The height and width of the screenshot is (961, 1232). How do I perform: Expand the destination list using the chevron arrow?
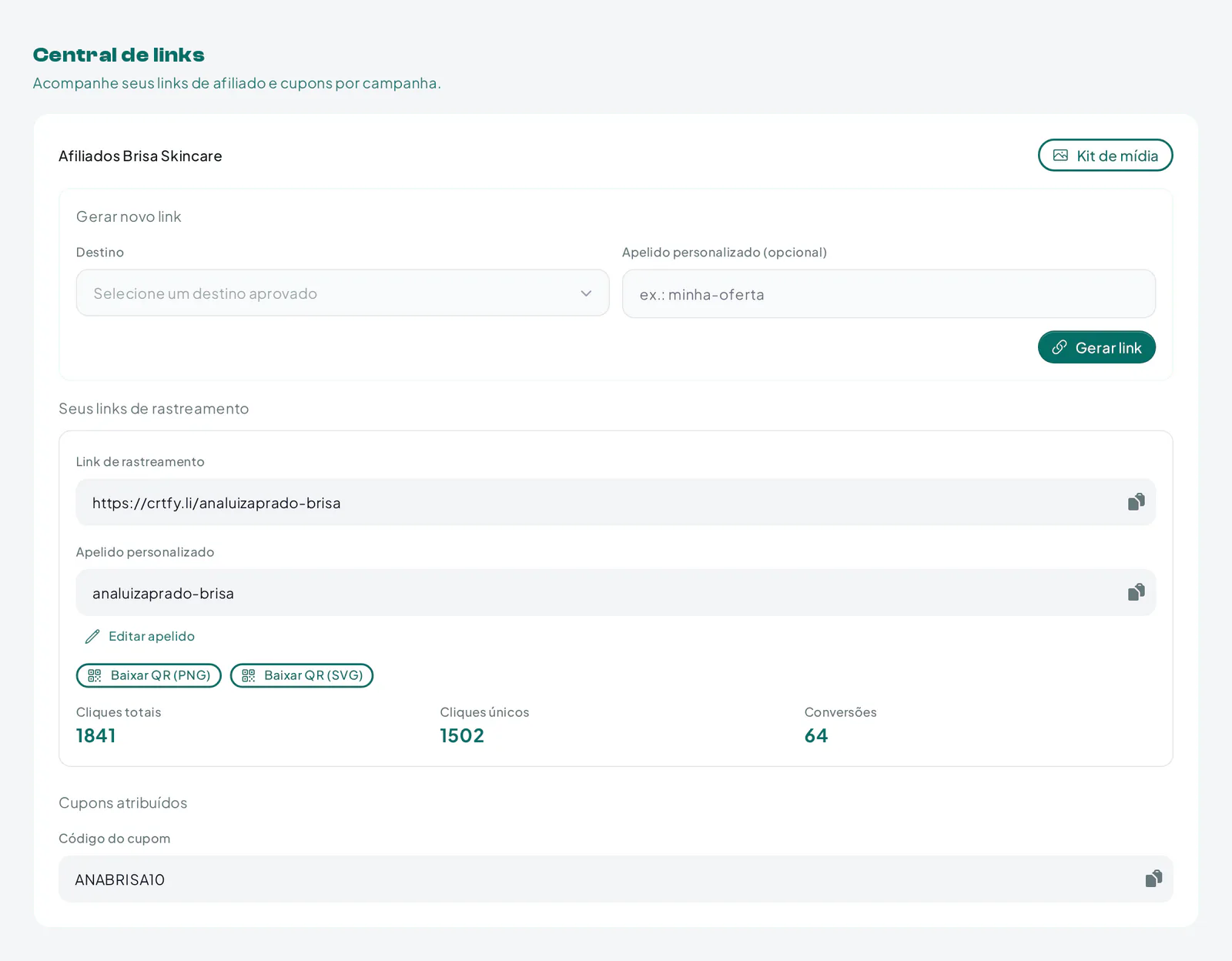coord(586,293)
